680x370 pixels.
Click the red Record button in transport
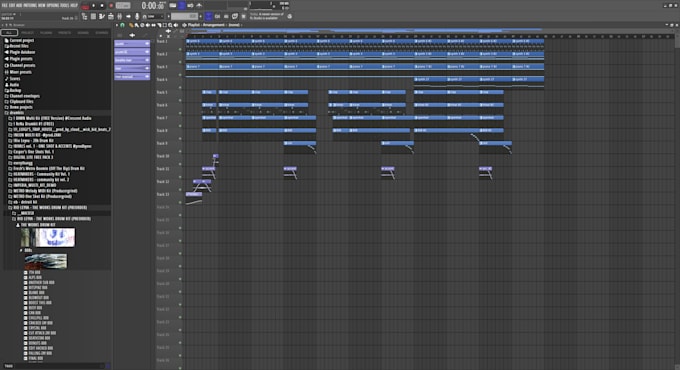111,6
